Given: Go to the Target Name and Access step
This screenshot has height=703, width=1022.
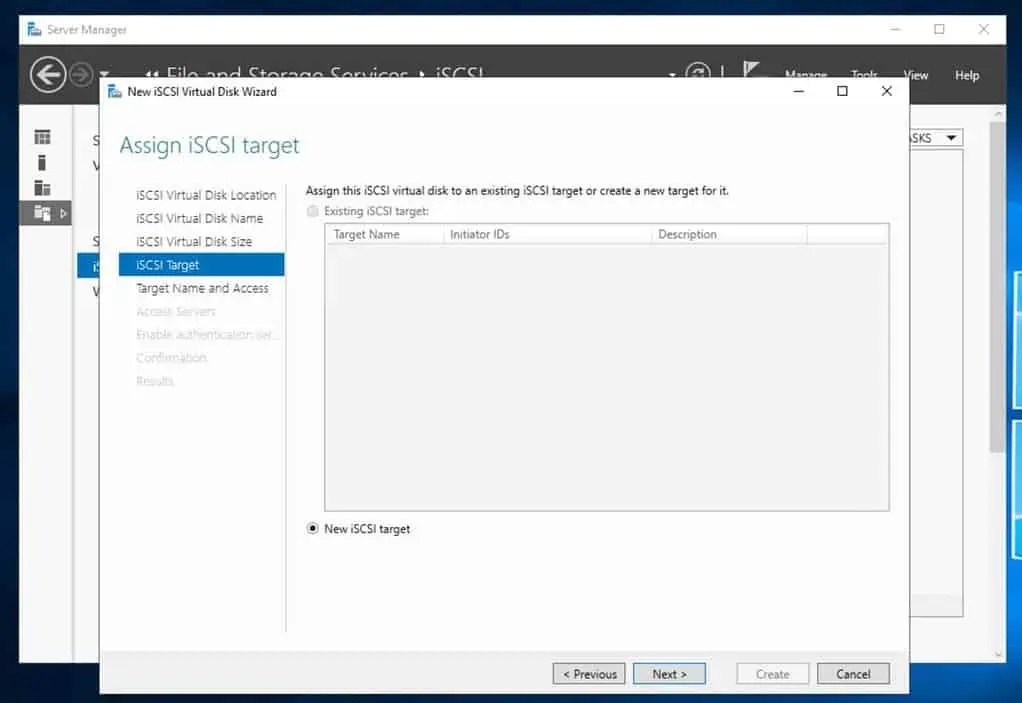Looking at the screenshot, I should click(x=202, y=288).
